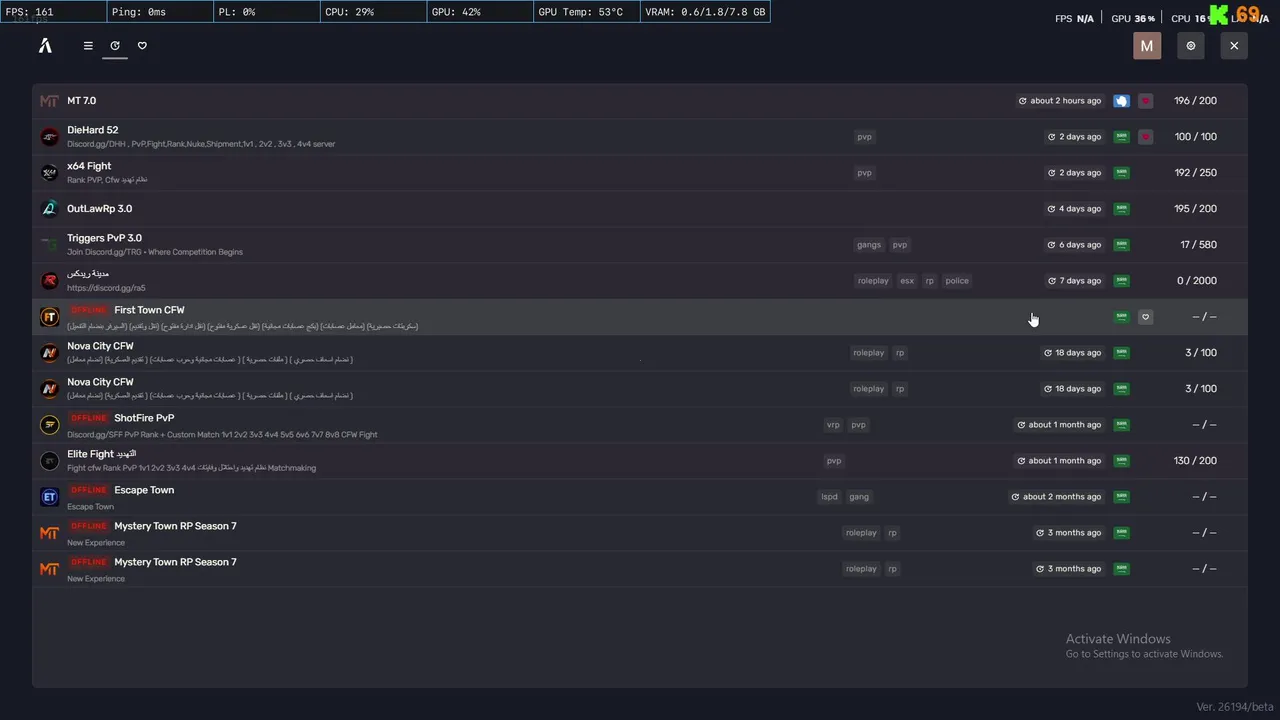Click the MT 7.0 server logo
1280x720 pixels.
coord(49,101)
